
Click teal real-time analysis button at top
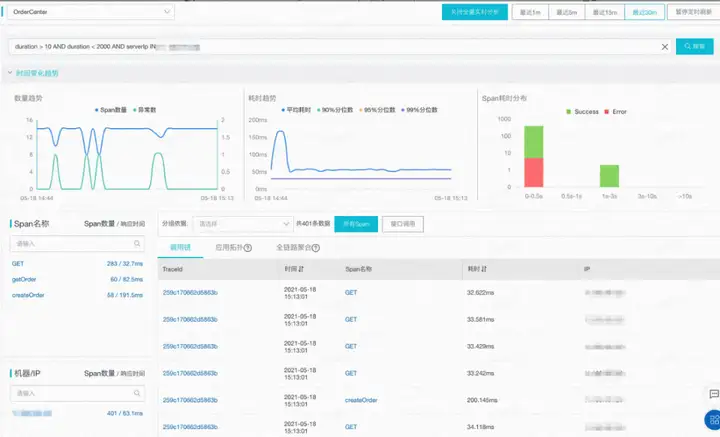475,12
